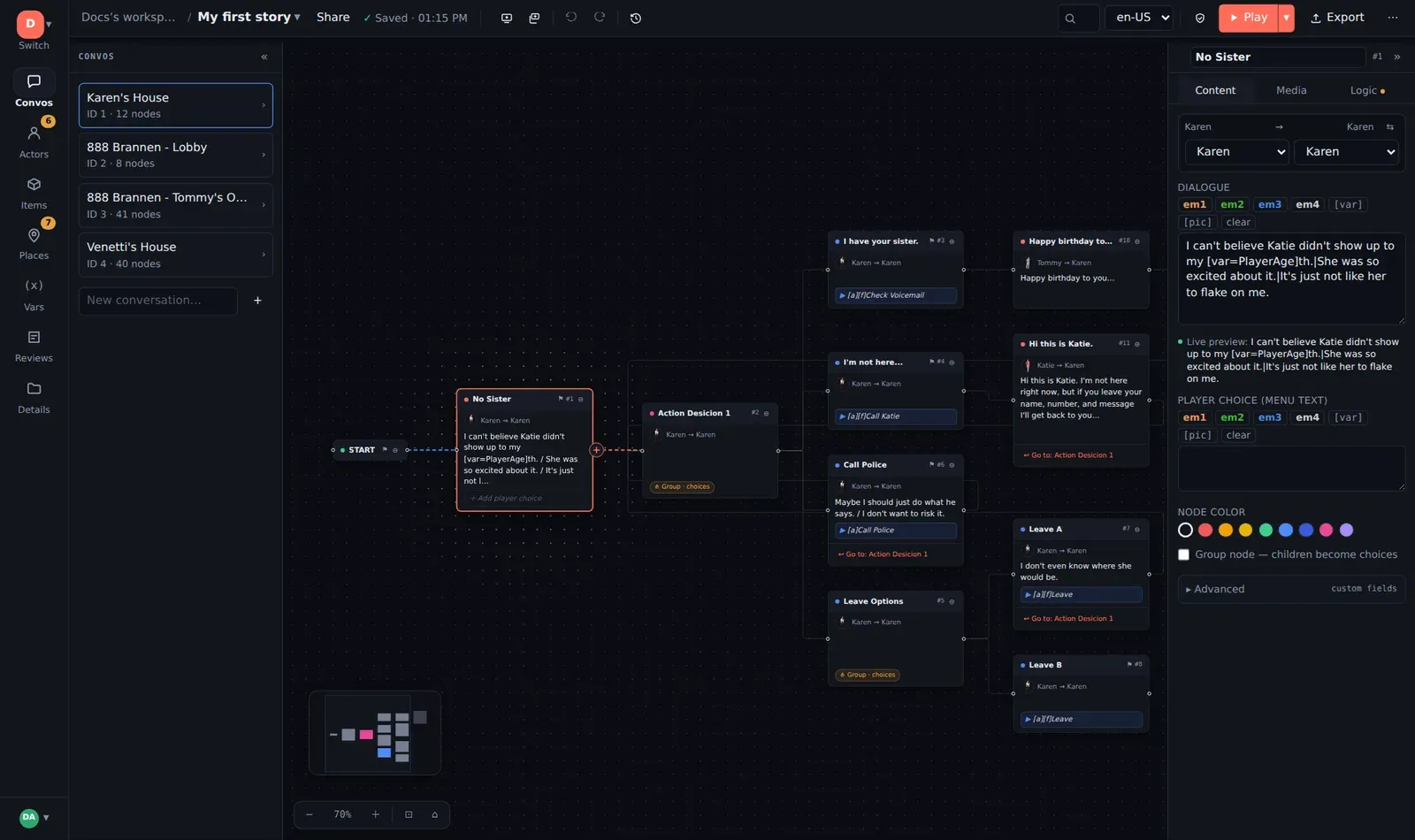Click the Share button

333,17
